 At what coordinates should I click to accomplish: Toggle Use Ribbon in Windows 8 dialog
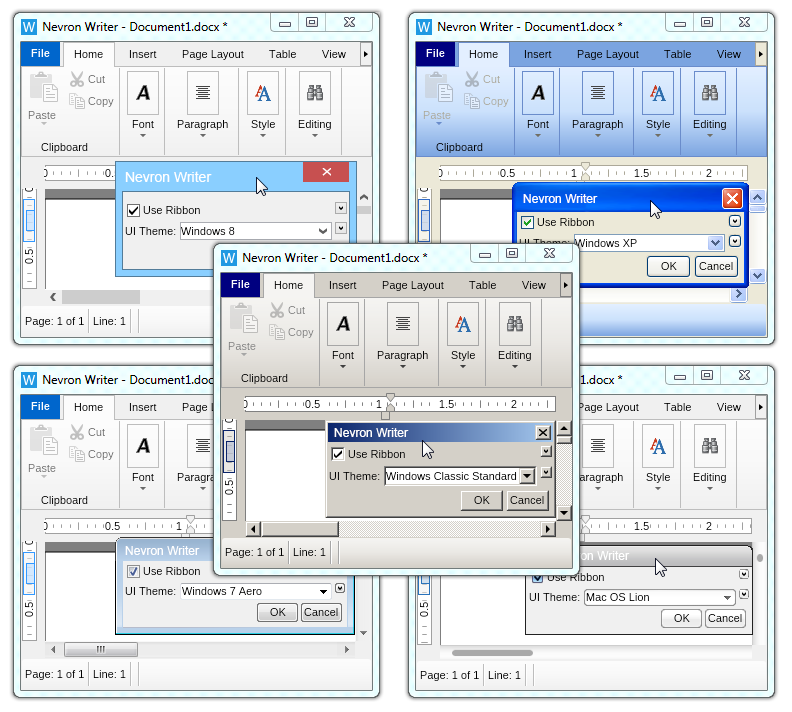pos(133,210)
